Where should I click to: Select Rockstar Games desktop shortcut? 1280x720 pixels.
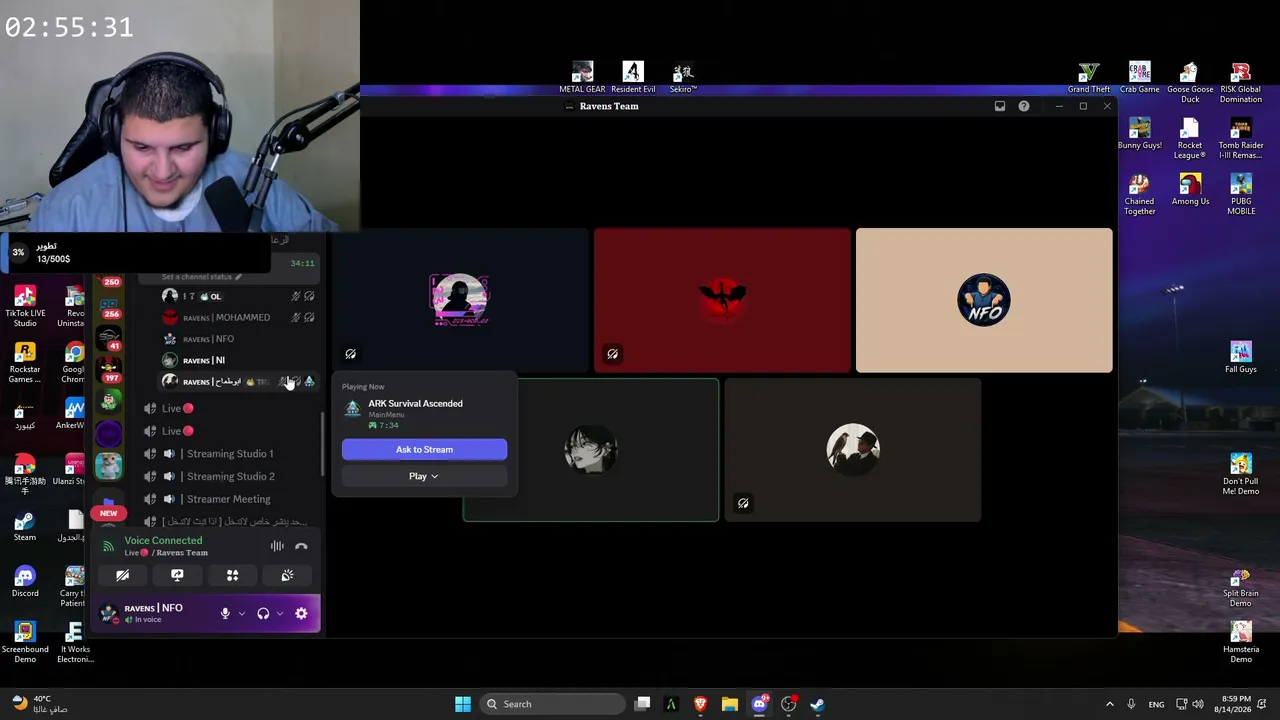tap(25, 363)
